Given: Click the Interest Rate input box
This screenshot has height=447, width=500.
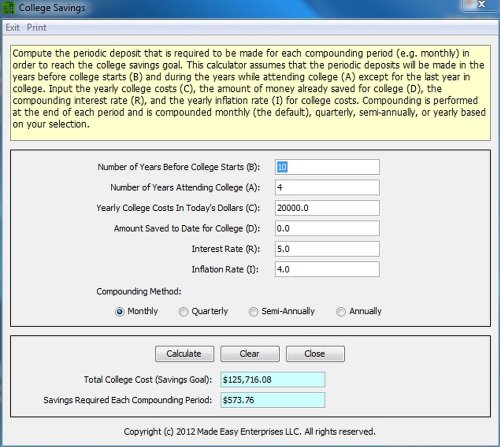Looking at the screenshot, I should point(327,249).
